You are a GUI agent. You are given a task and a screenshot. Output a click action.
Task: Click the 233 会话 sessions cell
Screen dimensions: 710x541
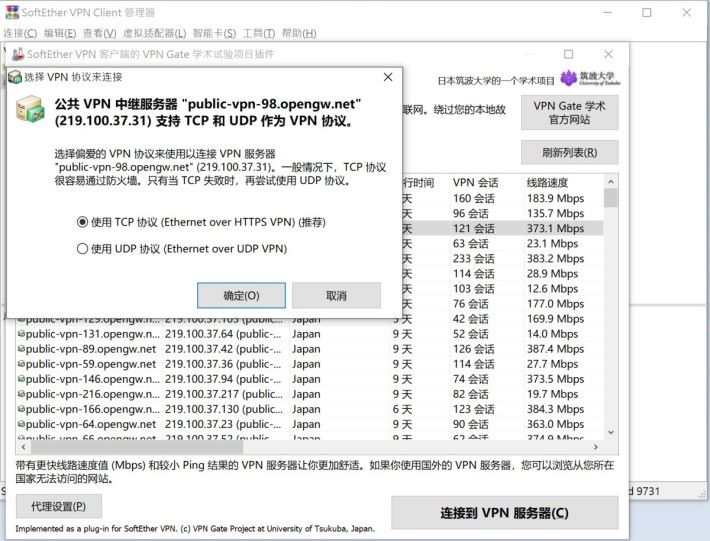(474, 259)
